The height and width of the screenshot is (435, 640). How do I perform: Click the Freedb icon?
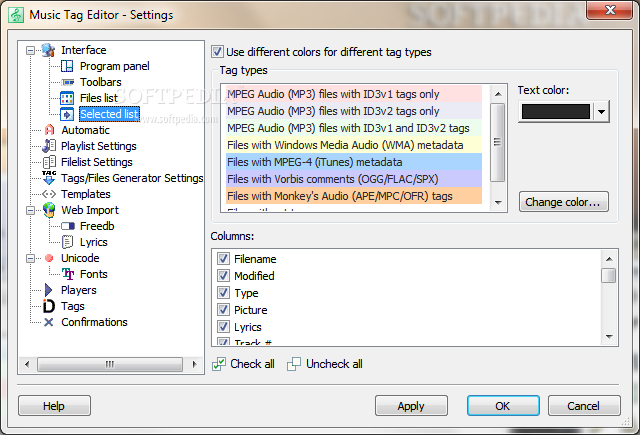68,226
